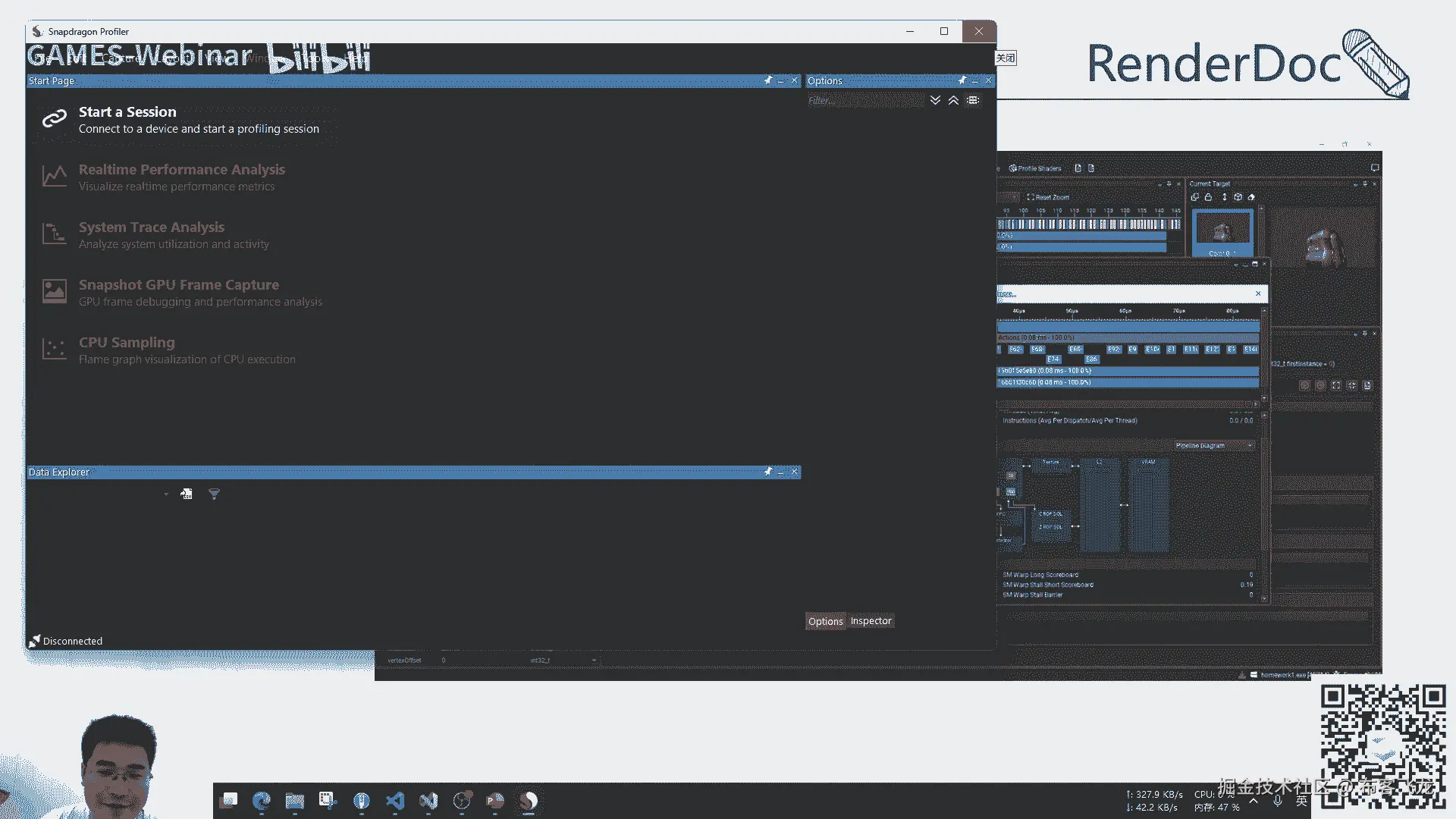
Task: Toggle pin on the Data Explorer panel
Action: click(767, 472)
